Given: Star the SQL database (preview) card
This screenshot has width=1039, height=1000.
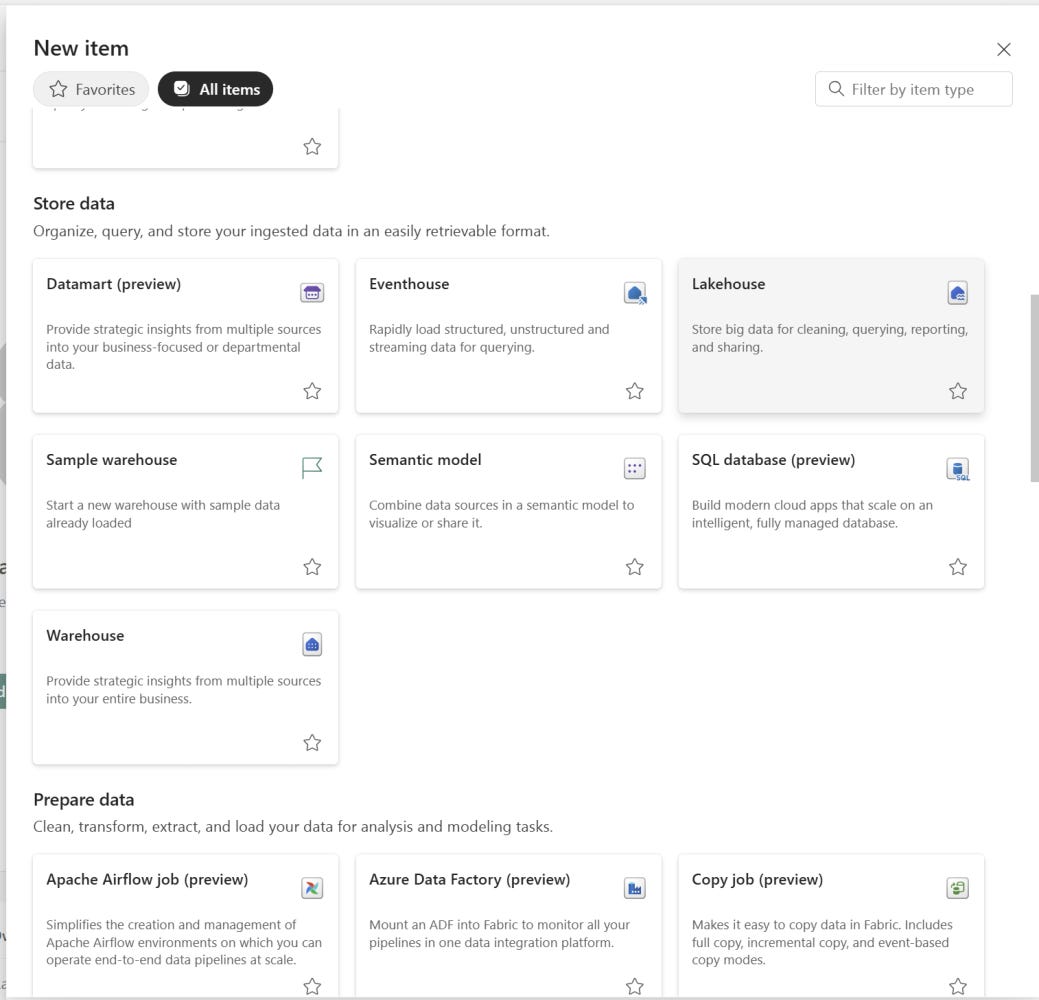Looking at the screenshot, I should pos(957,567).
